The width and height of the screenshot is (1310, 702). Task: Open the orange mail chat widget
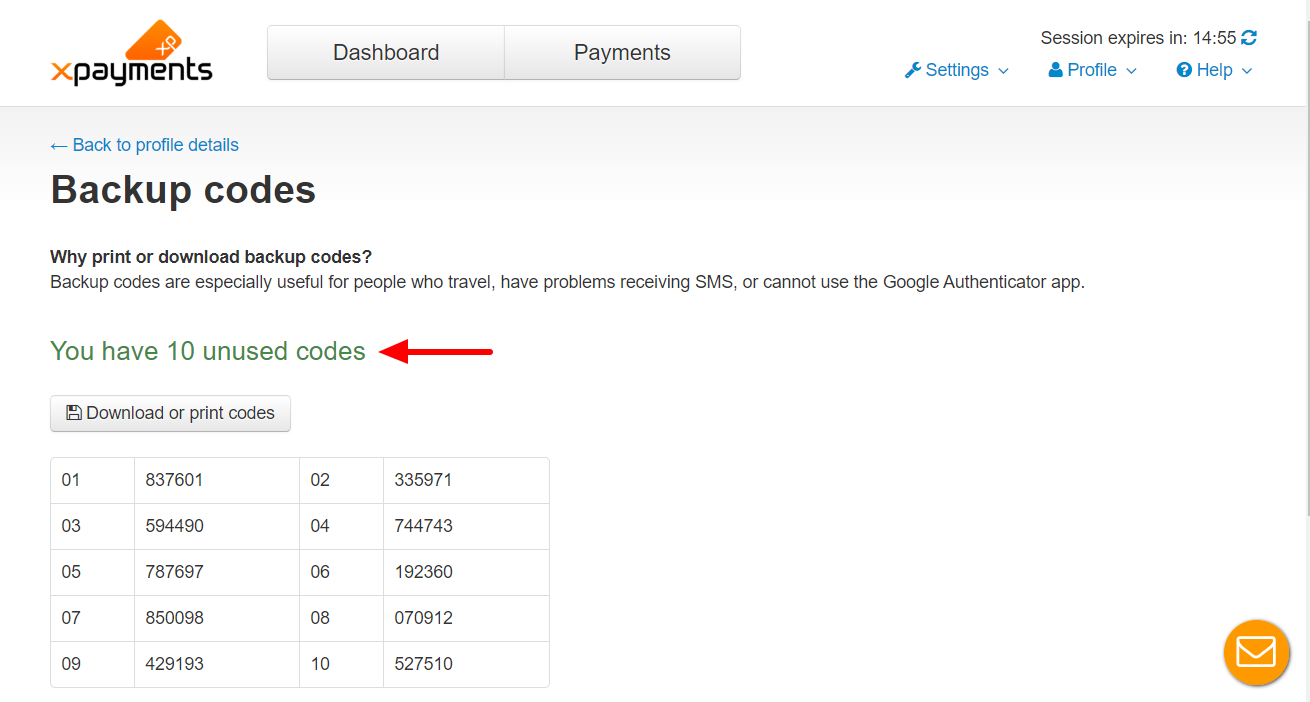tap(1256, 652)
